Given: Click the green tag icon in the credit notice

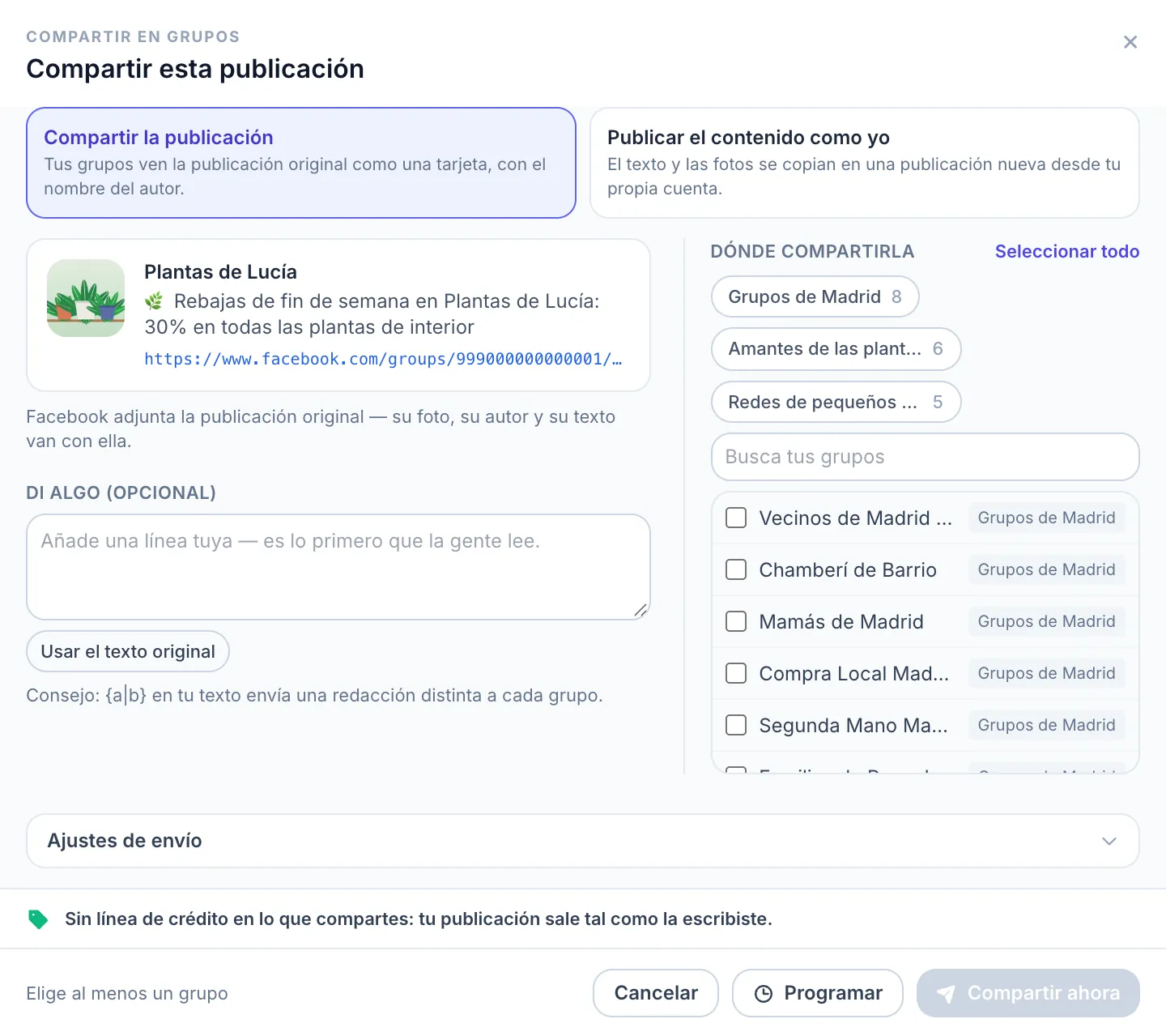Looking at the screenshot, I should click(38, 919).
